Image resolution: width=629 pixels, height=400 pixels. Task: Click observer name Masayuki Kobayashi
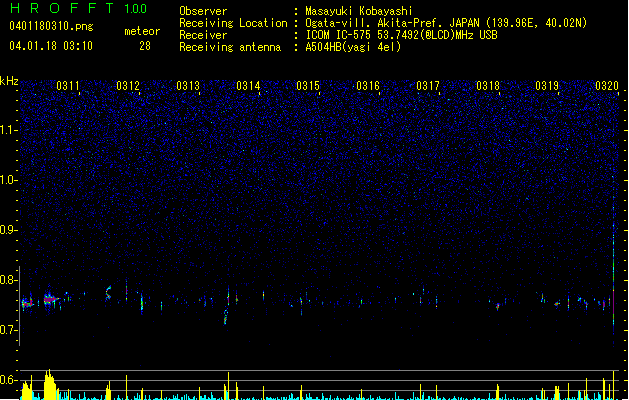coord(359,11)
